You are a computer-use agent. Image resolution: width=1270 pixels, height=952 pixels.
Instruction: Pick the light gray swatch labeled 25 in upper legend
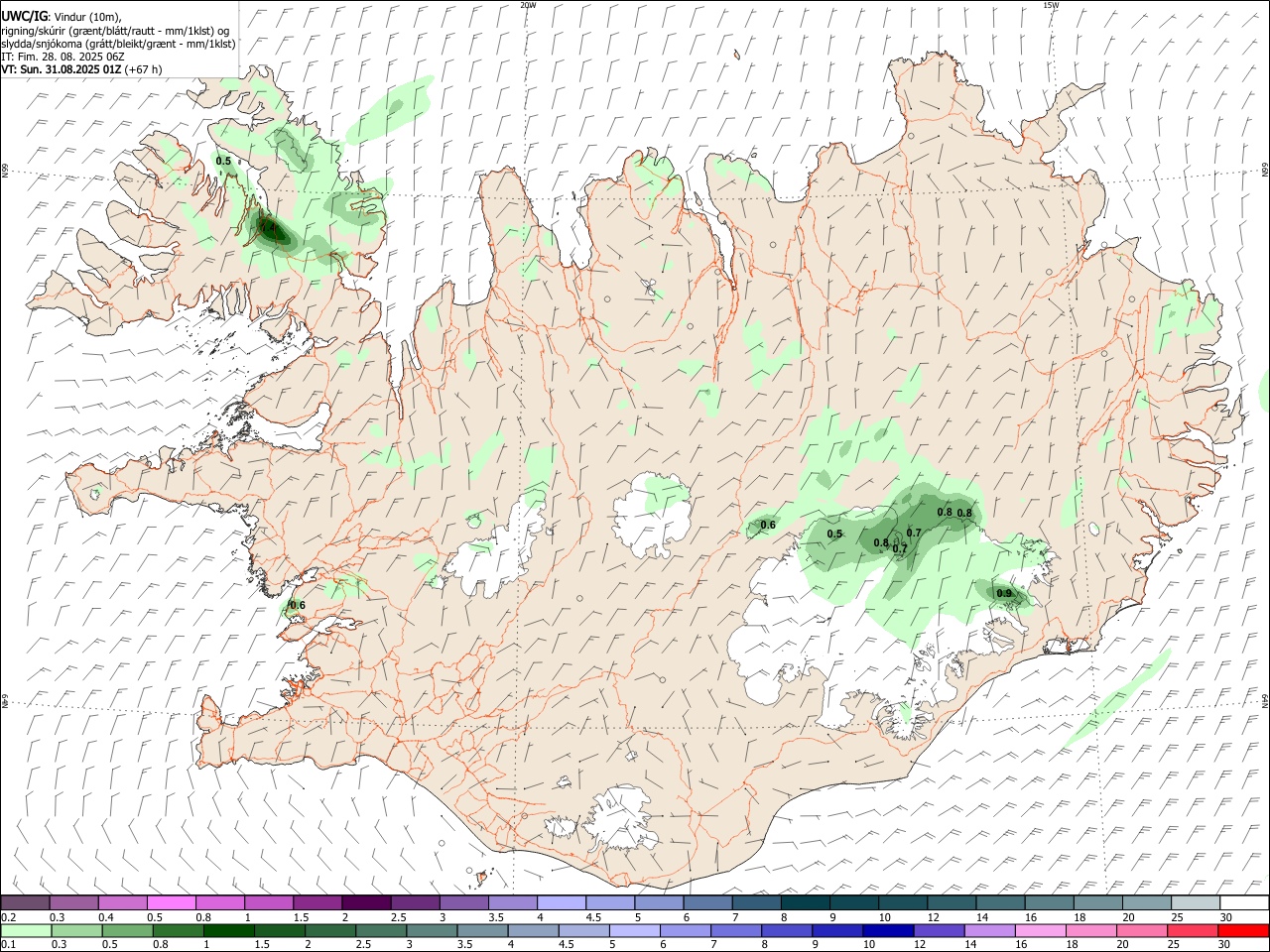pos(1195,903)
